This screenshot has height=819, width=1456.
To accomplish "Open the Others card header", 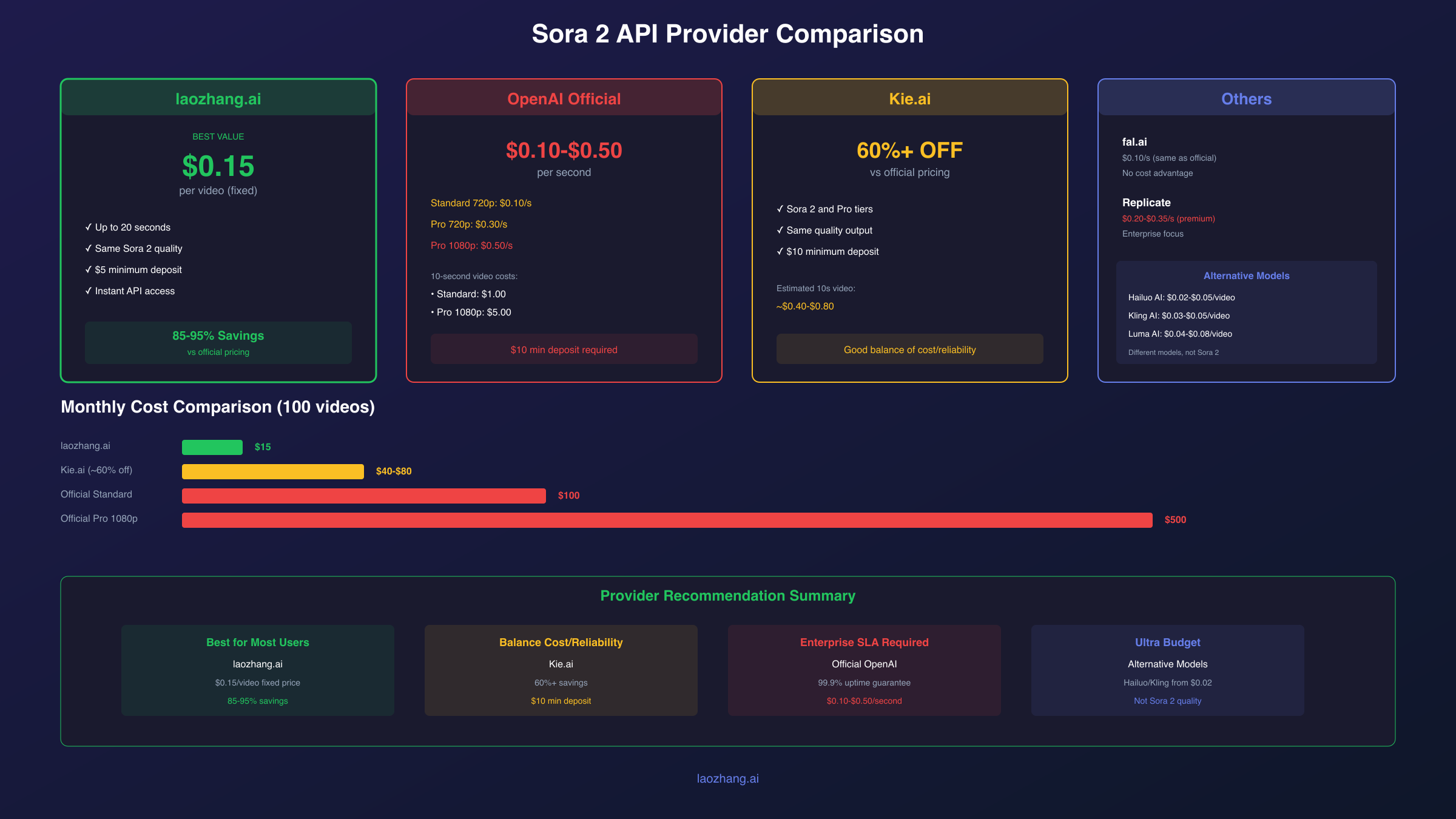I will [x=1246, y=99].
